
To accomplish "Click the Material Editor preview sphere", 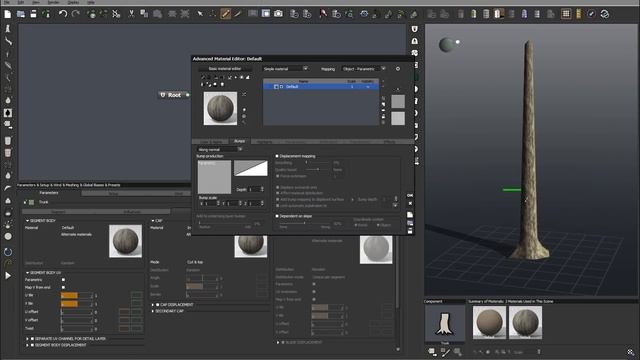I will [x=220, y=108].
